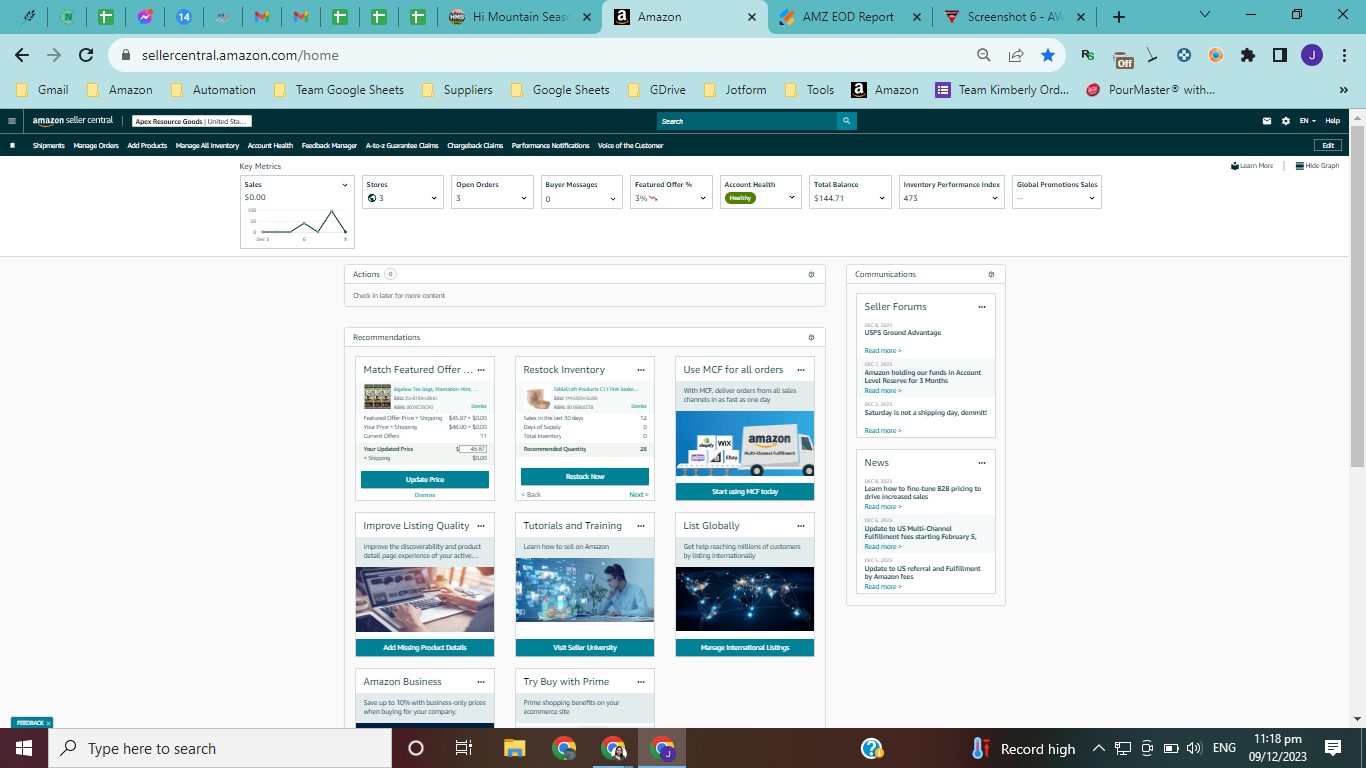Click Next in Restock Inventory card
This screenshot has width=1366, height=768.
click(638, 495)
